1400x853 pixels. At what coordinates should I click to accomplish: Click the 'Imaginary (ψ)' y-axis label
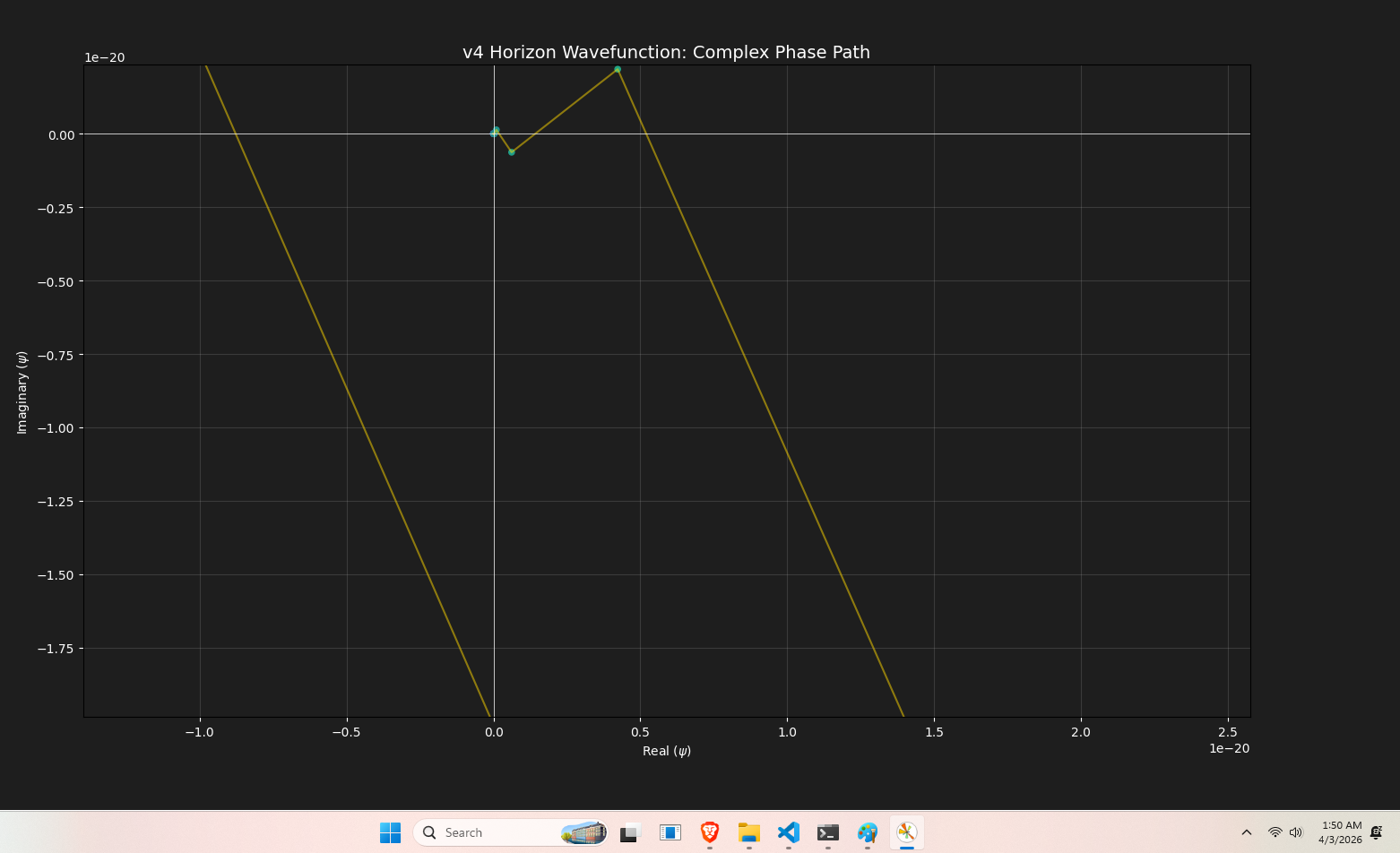(x=22, y=392)
